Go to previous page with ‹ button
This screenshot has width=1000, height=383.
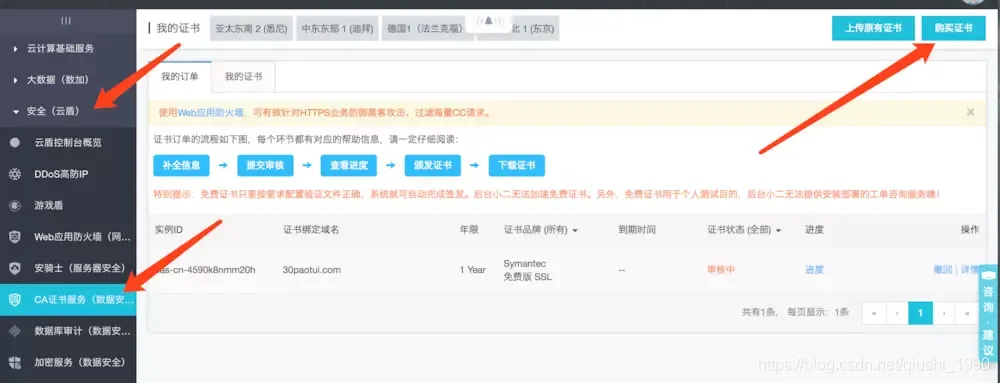click(897, 313)
